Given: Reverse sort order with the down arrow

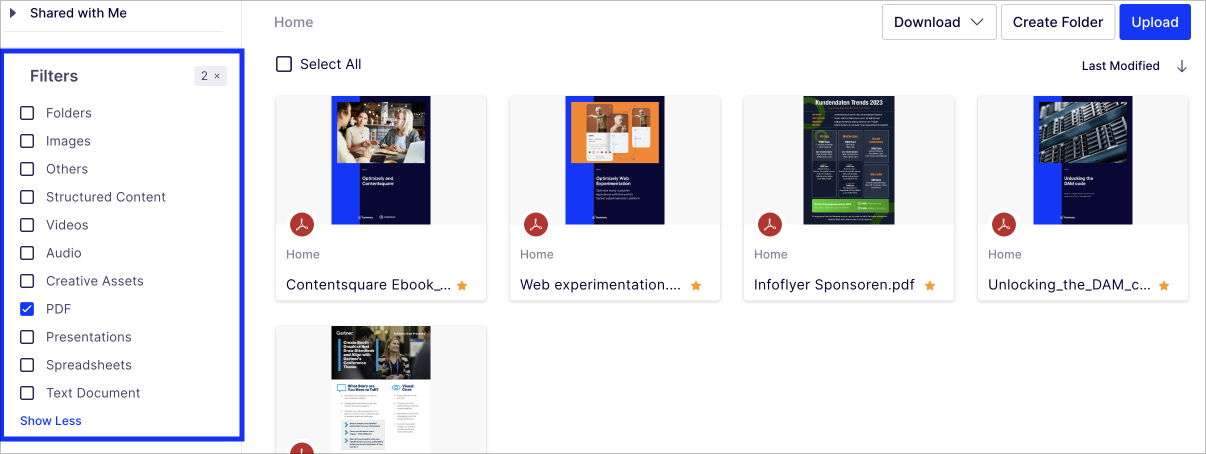Looking at the screenshot, I should [1182, 66].
